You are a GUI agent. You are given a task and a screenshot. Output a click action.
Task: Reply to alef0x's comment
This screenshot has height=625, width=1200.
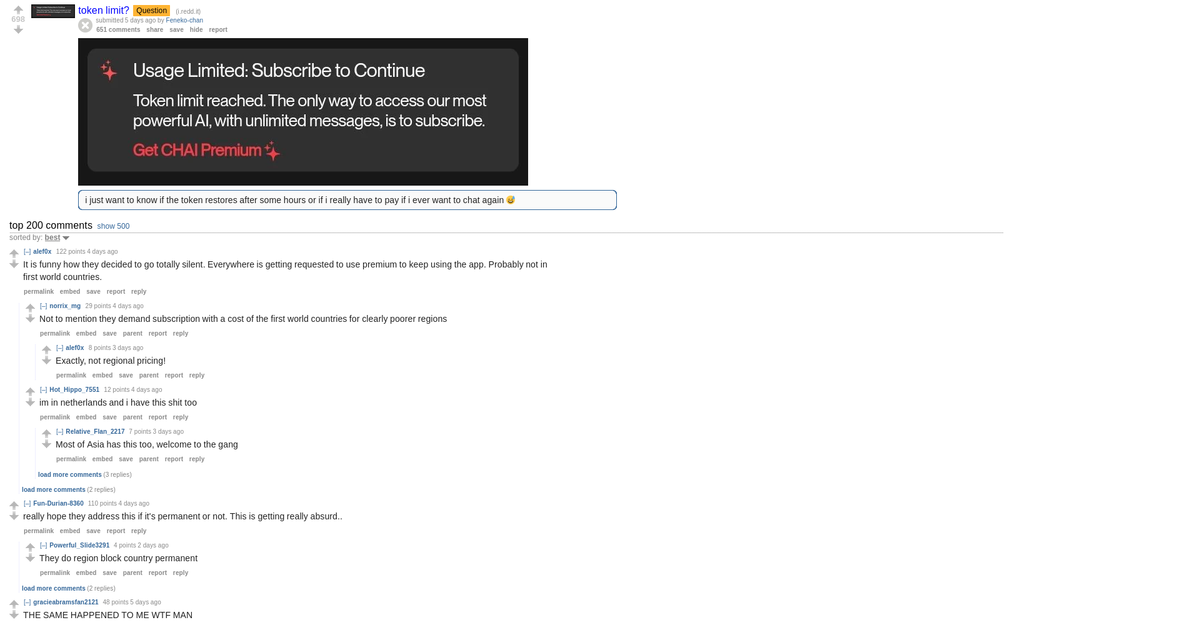[x=138, y=291]
